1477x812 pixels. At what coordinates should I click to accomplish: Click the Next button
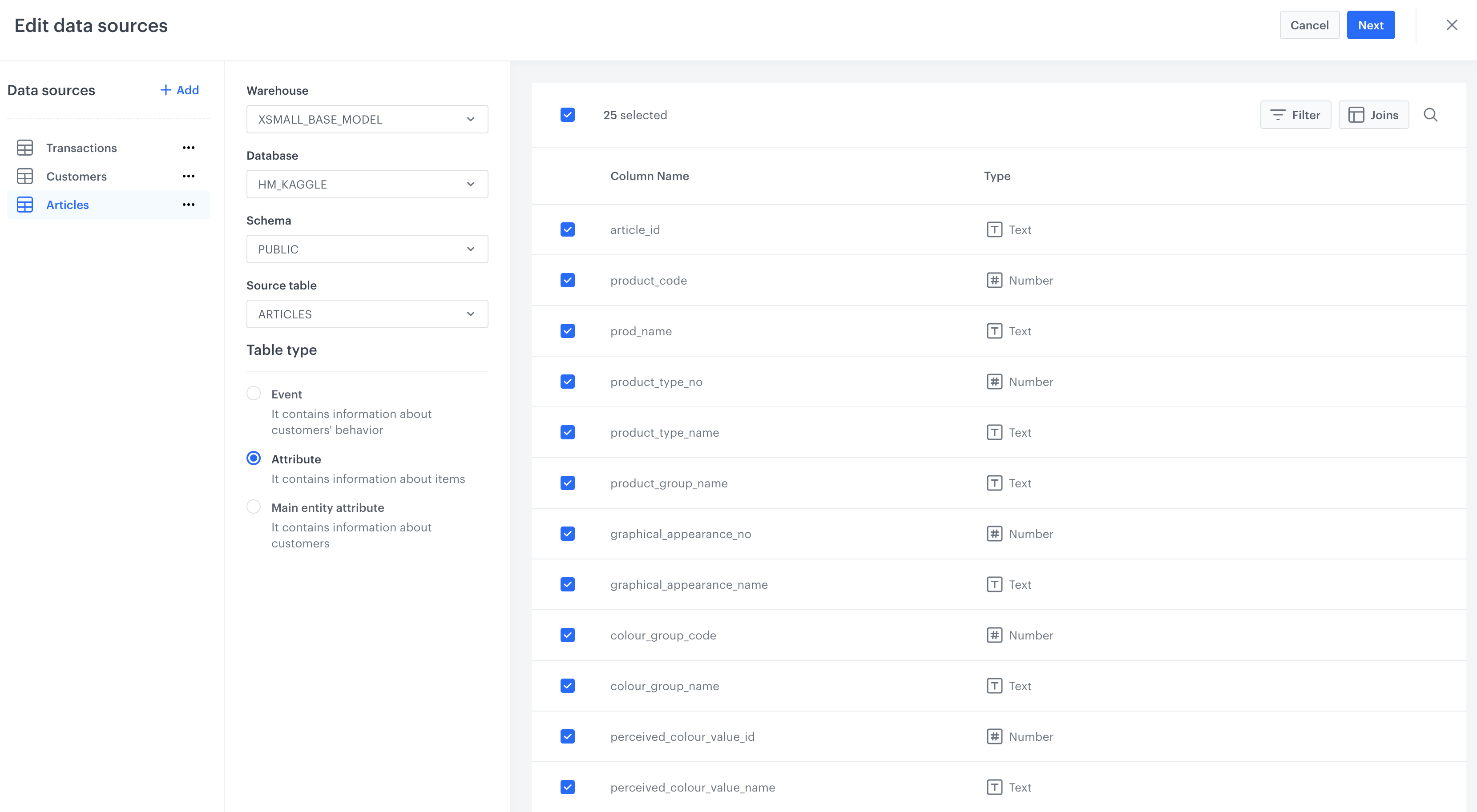tap(1370, 25)
